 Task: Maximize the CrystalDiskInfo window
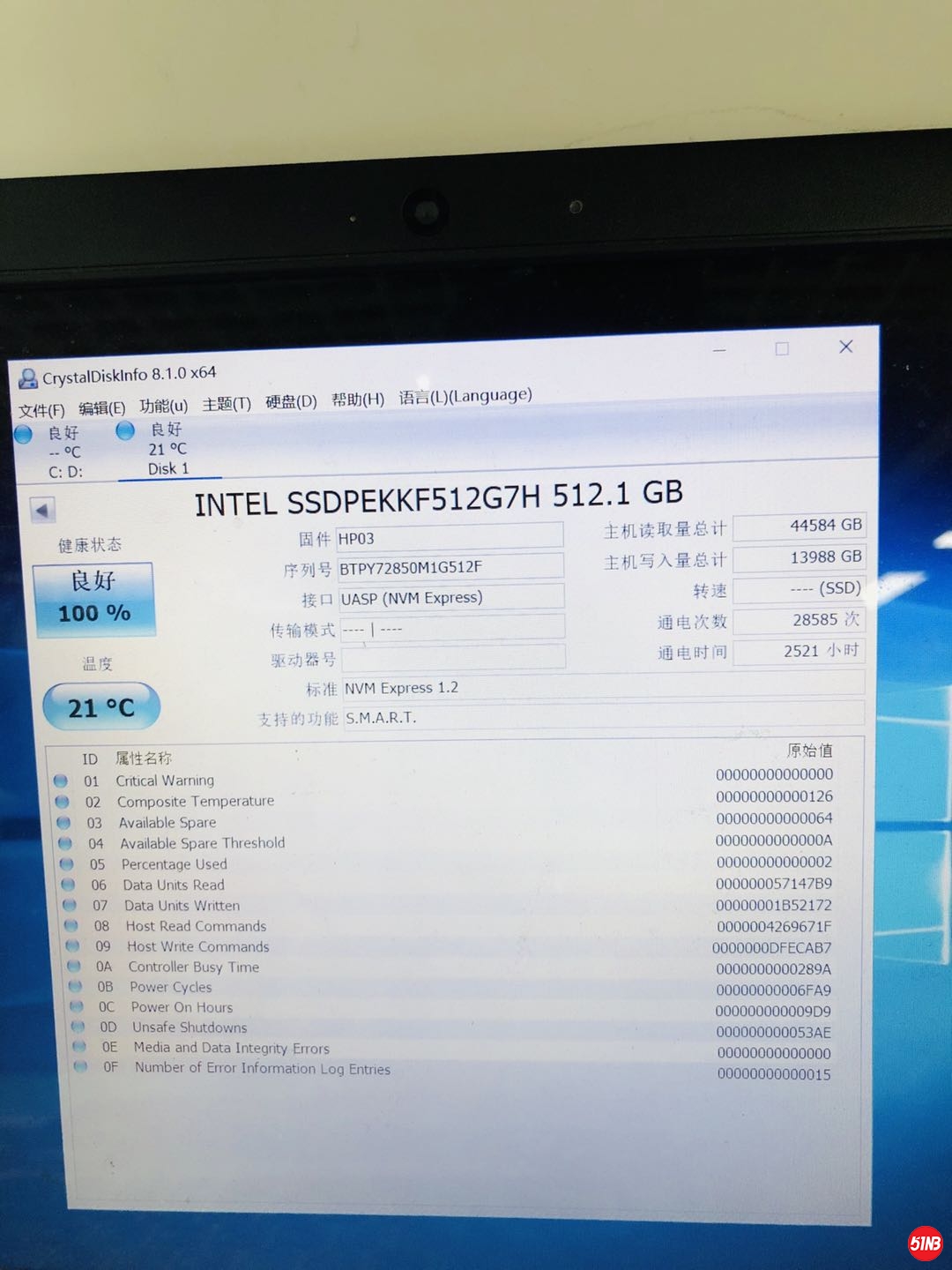[x=782, y=348]
